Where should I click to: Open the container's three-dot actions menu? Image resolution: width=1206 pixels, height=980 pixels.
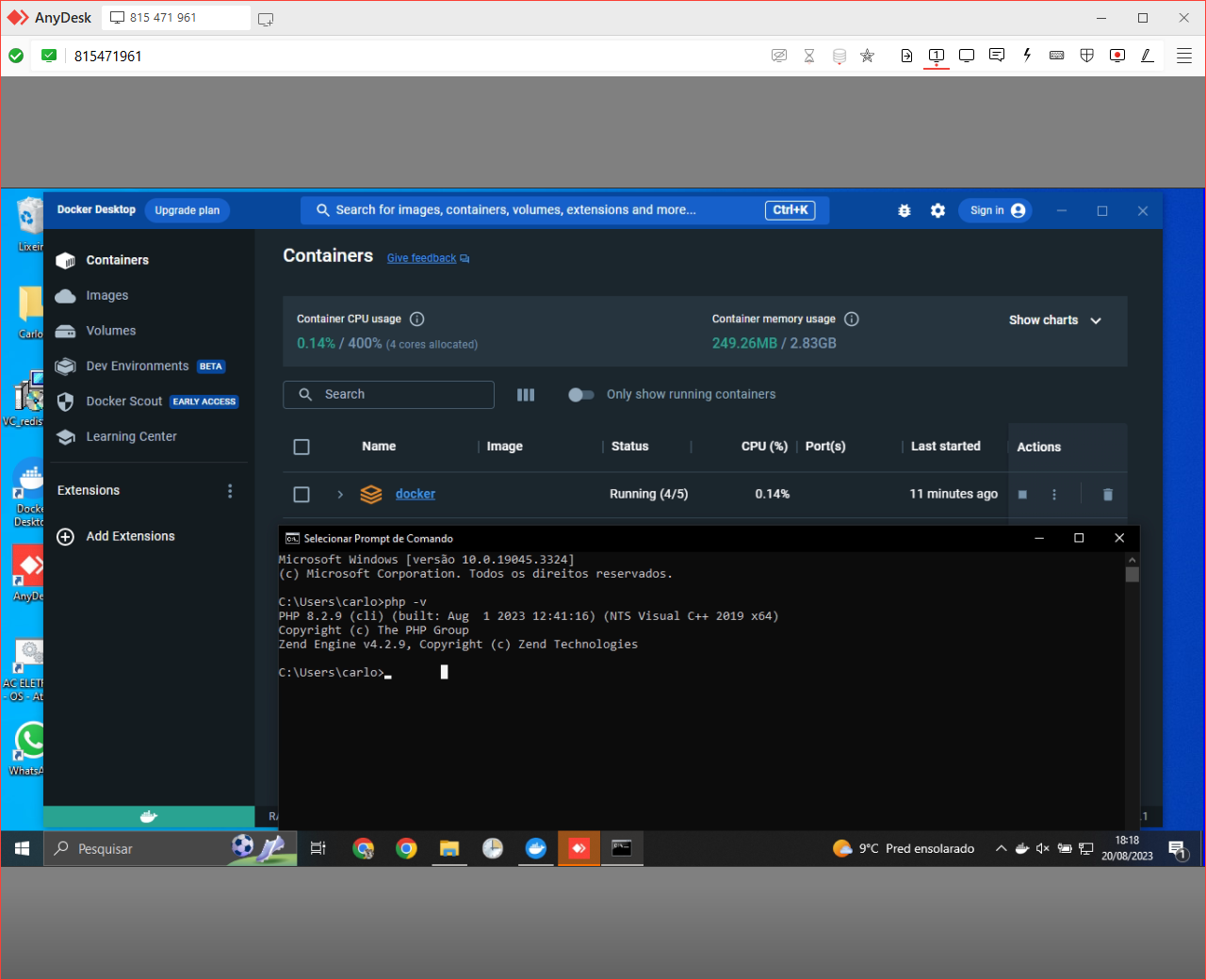click(x=1053, y=494)
